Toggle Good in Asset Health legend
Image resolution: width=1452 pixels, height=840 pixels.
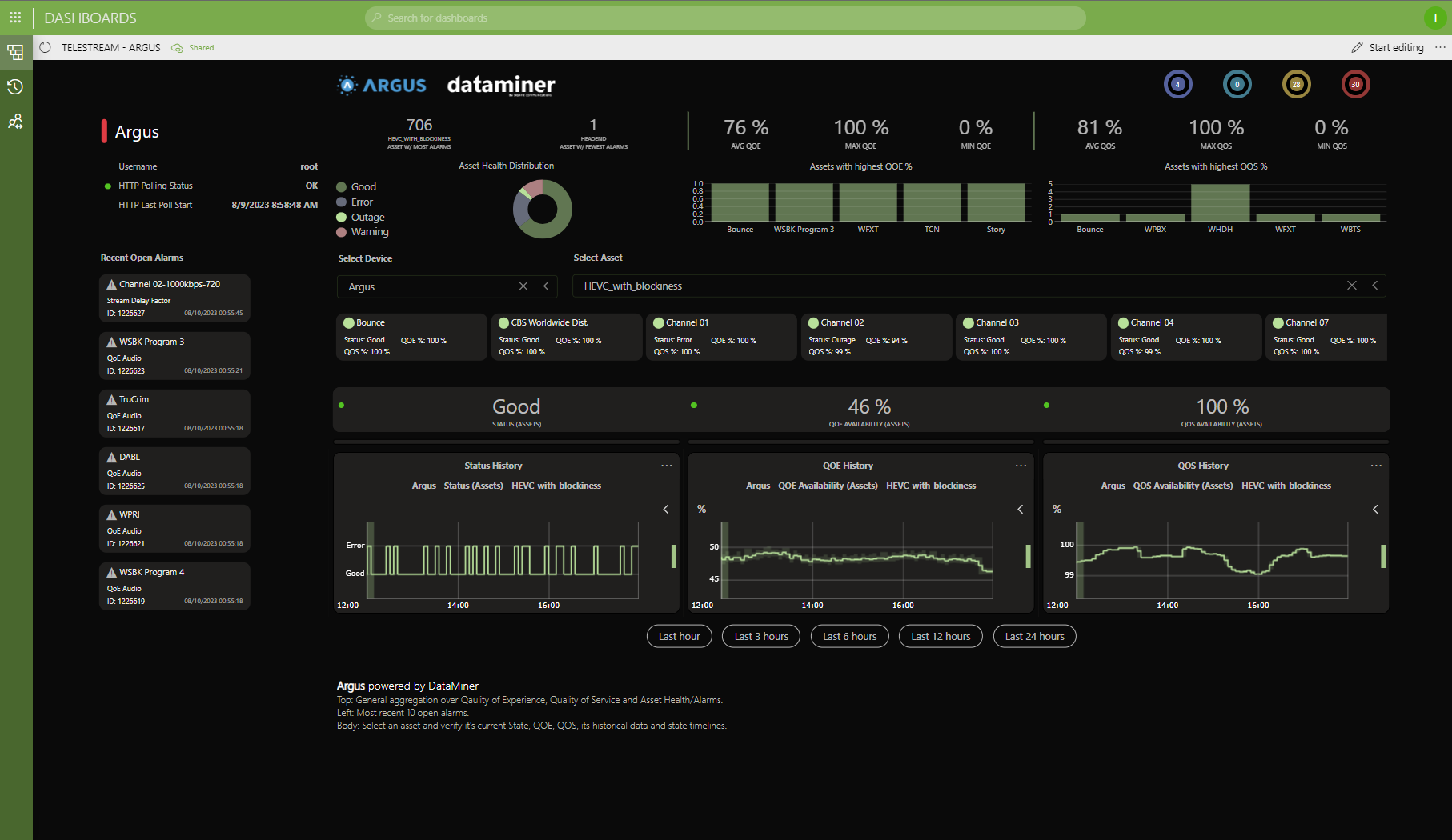(x=356, y=186)
